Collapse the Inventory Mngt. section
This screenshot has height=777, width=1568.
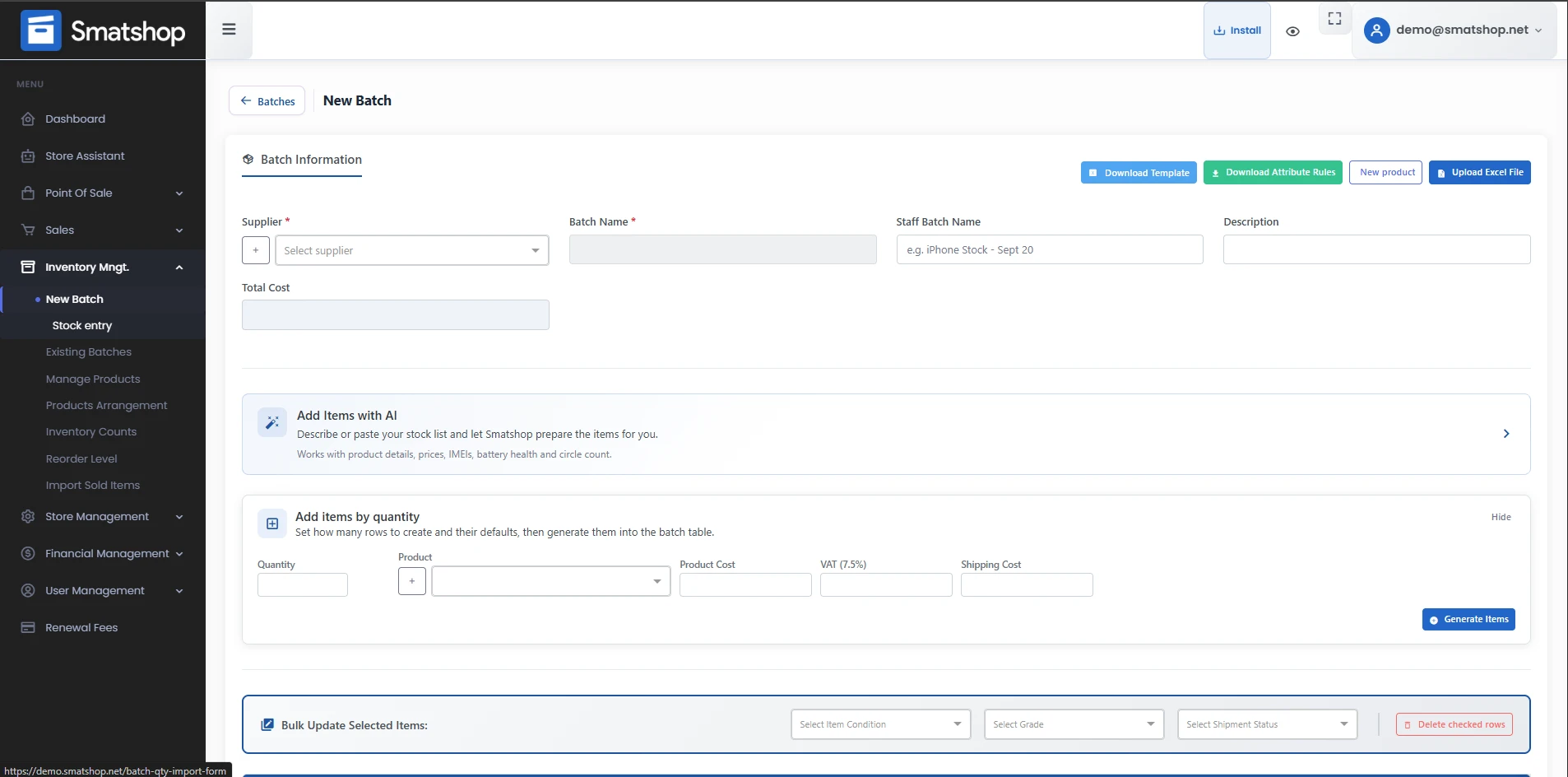pyautogui.click(x=102, y=267)
